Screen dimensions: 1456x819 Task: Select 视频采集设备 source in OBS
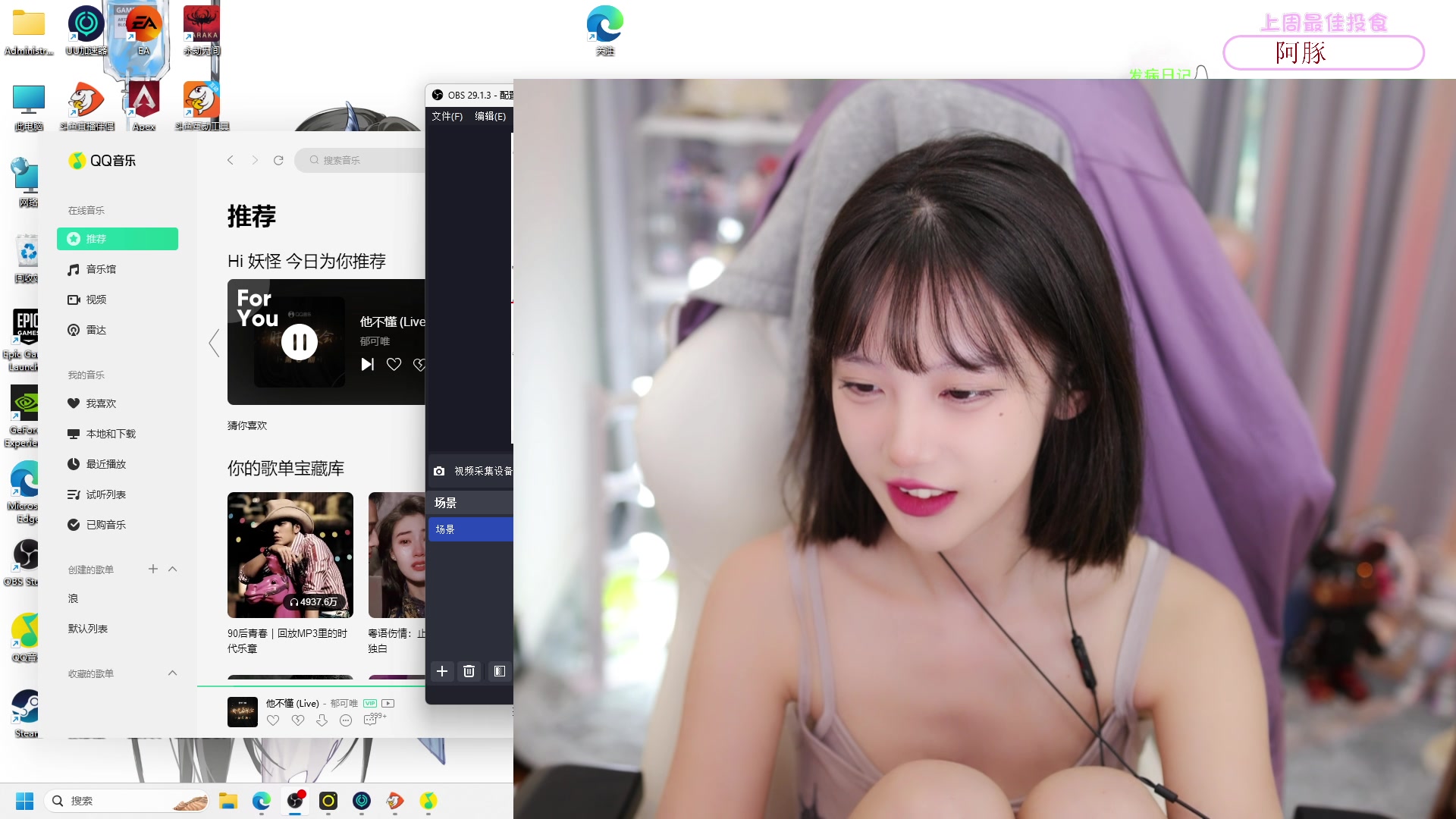pos(472,471)
